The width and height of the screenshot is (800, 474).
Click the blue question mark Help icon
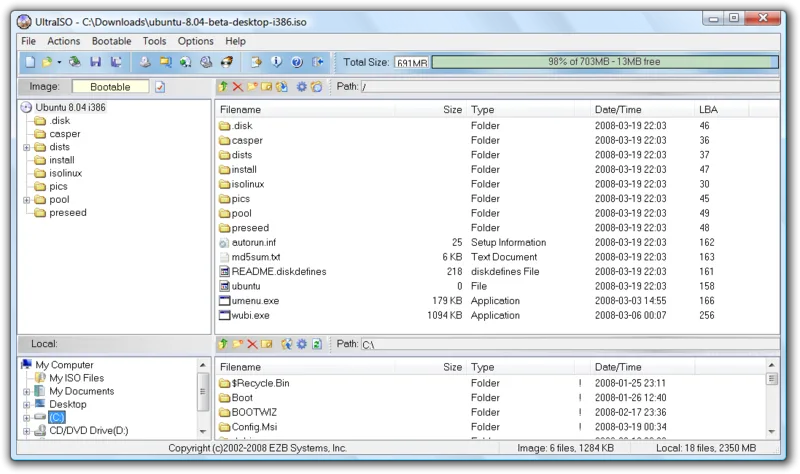pyautogui.click(x=296, y=62)
